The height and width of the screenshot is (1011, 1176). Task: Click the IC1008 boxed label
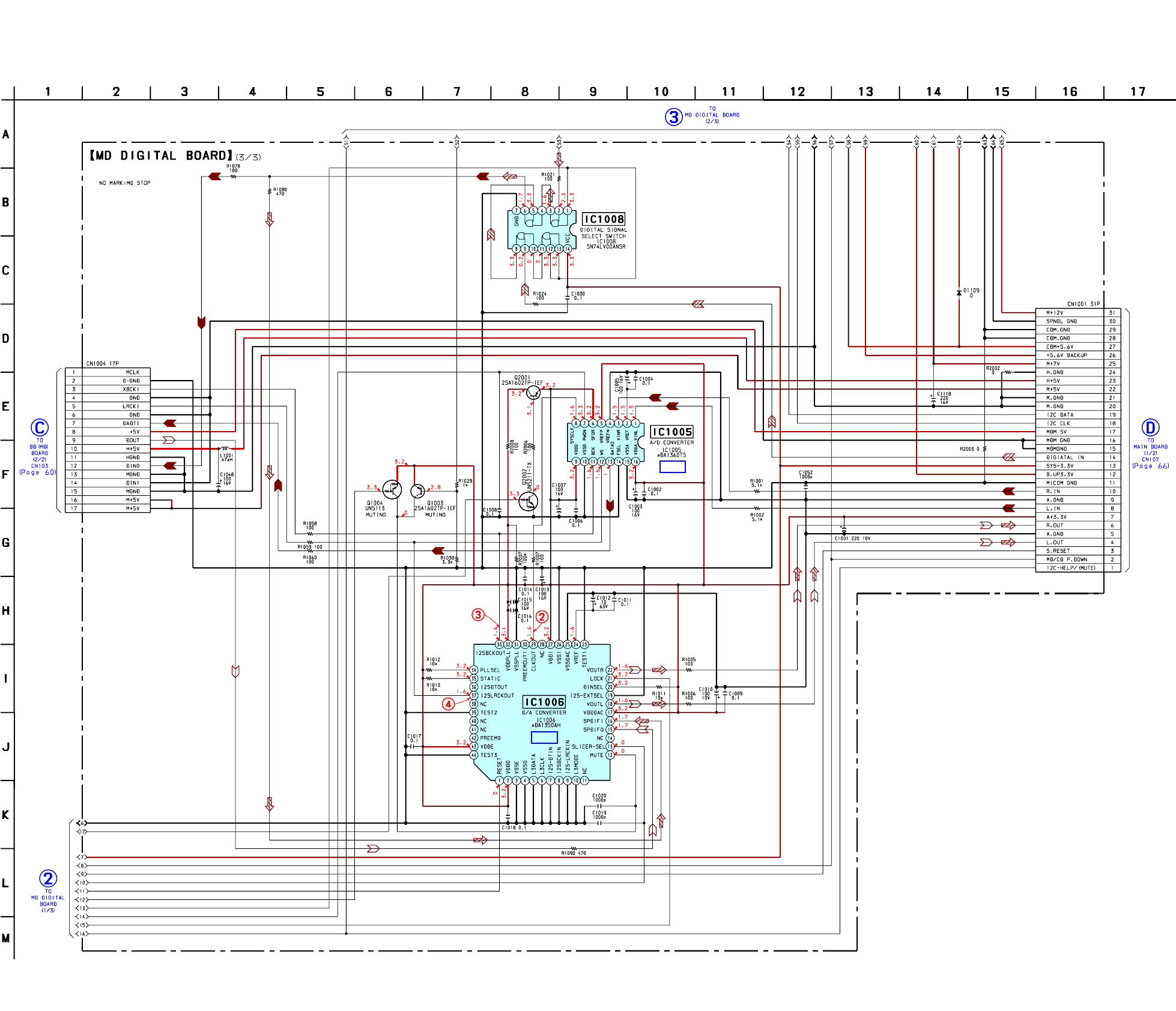point(604,219)
